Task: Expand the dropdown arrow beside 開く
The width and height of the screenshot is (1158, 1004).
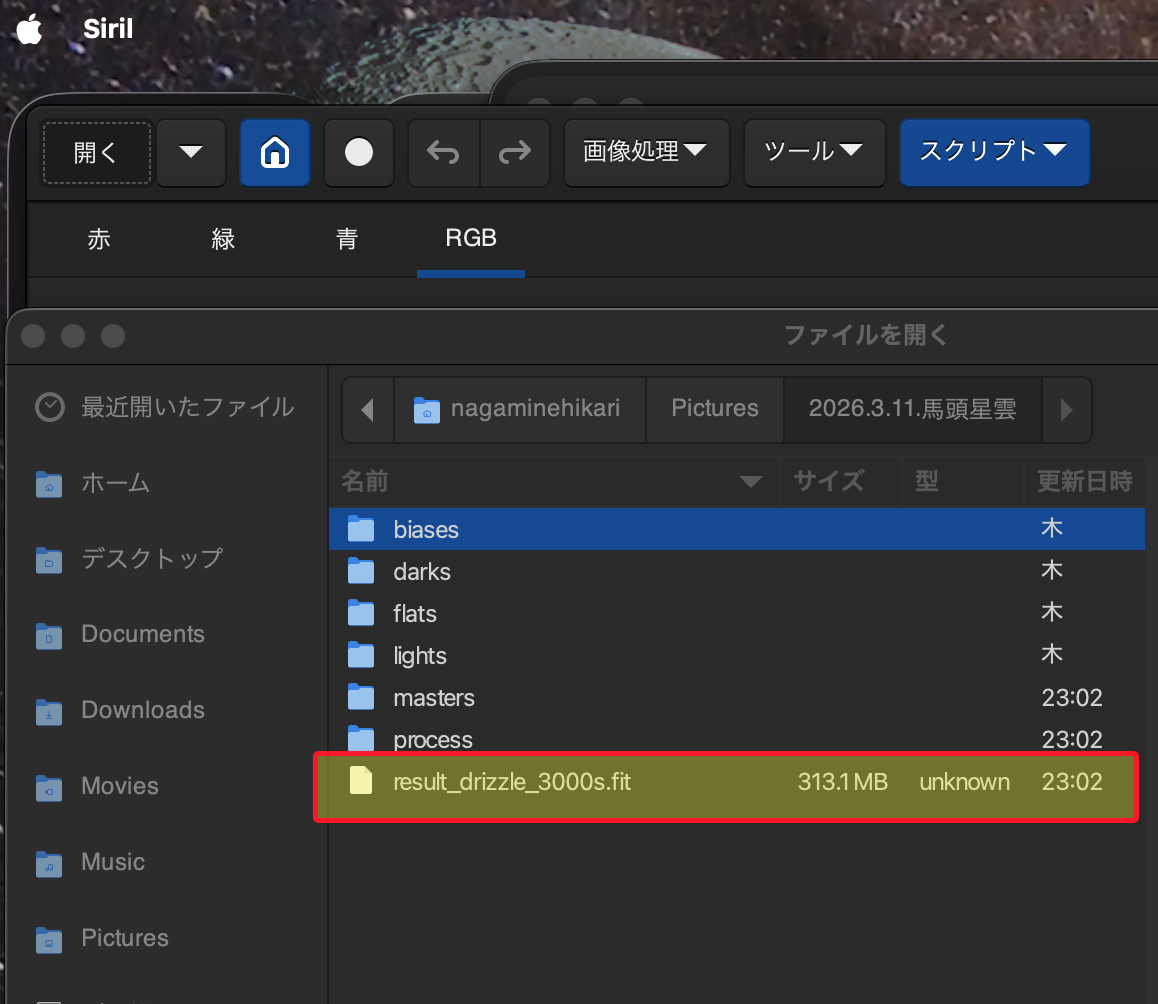Action: tap(191, 152)
